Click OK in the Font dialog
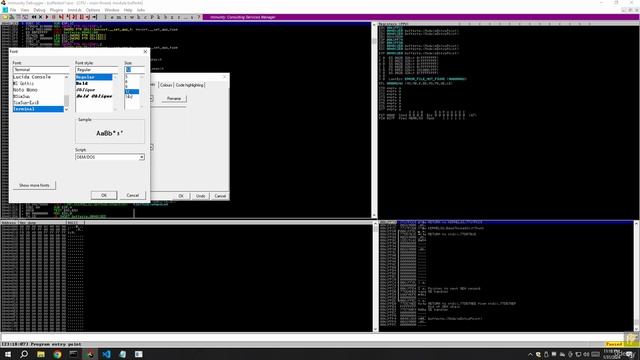The width and height of the screenshot is (640, 360). coord(104,196)
